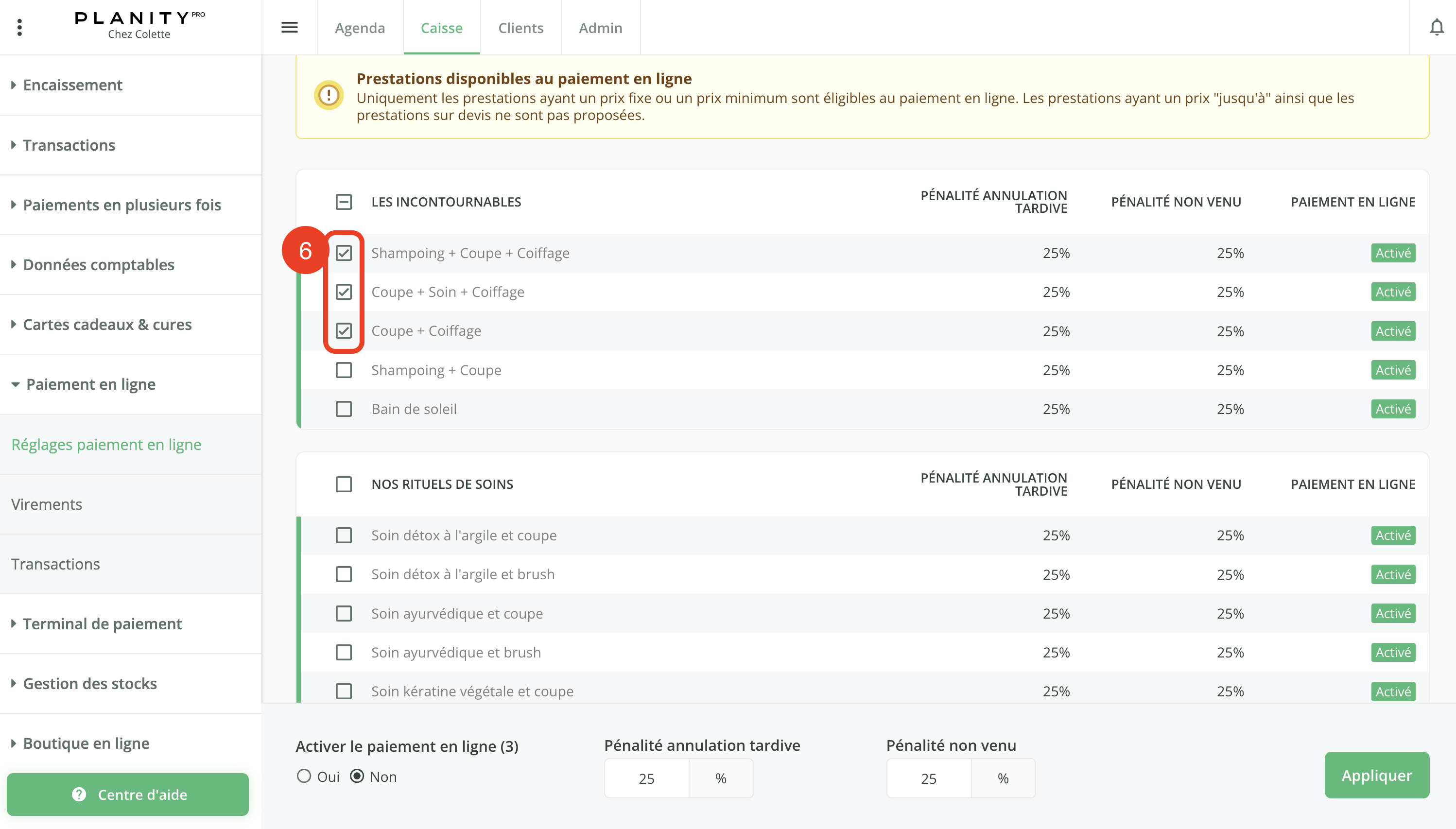
Task: Collapse the Paiement en ligne section
Action: point(90,384)
